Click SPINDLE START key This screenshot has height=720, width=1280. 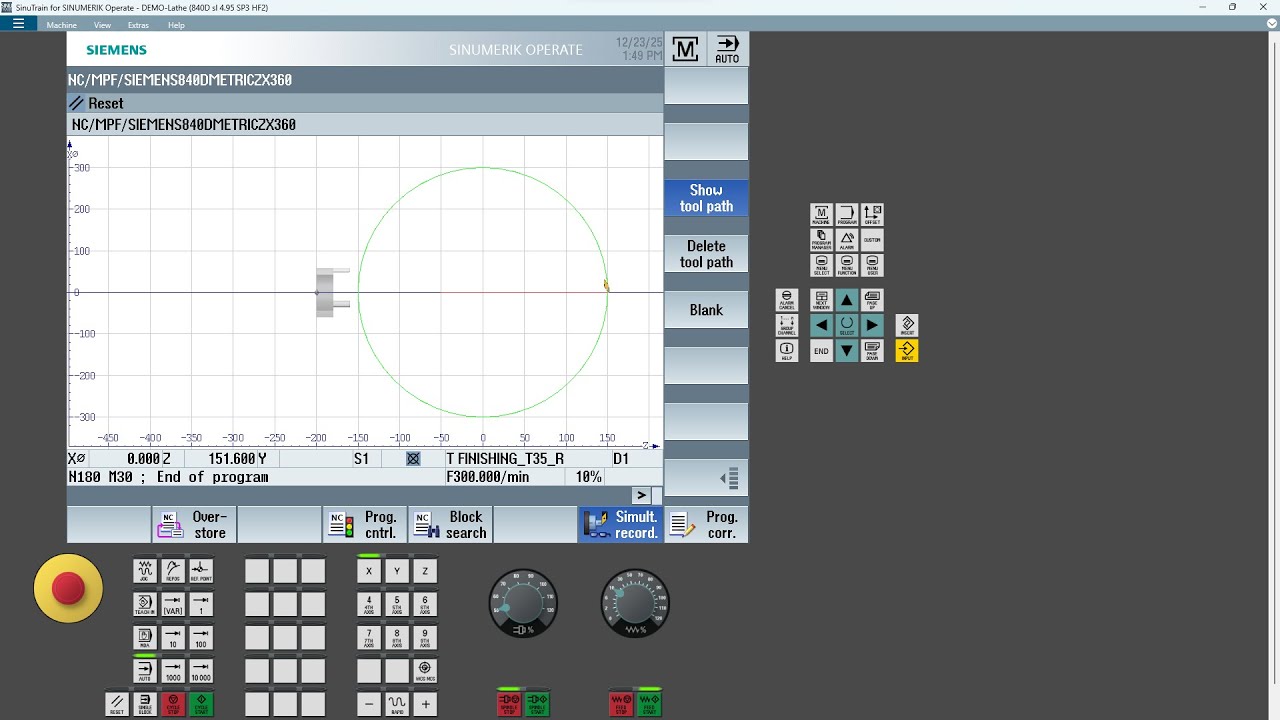click(x=537, y=704)
